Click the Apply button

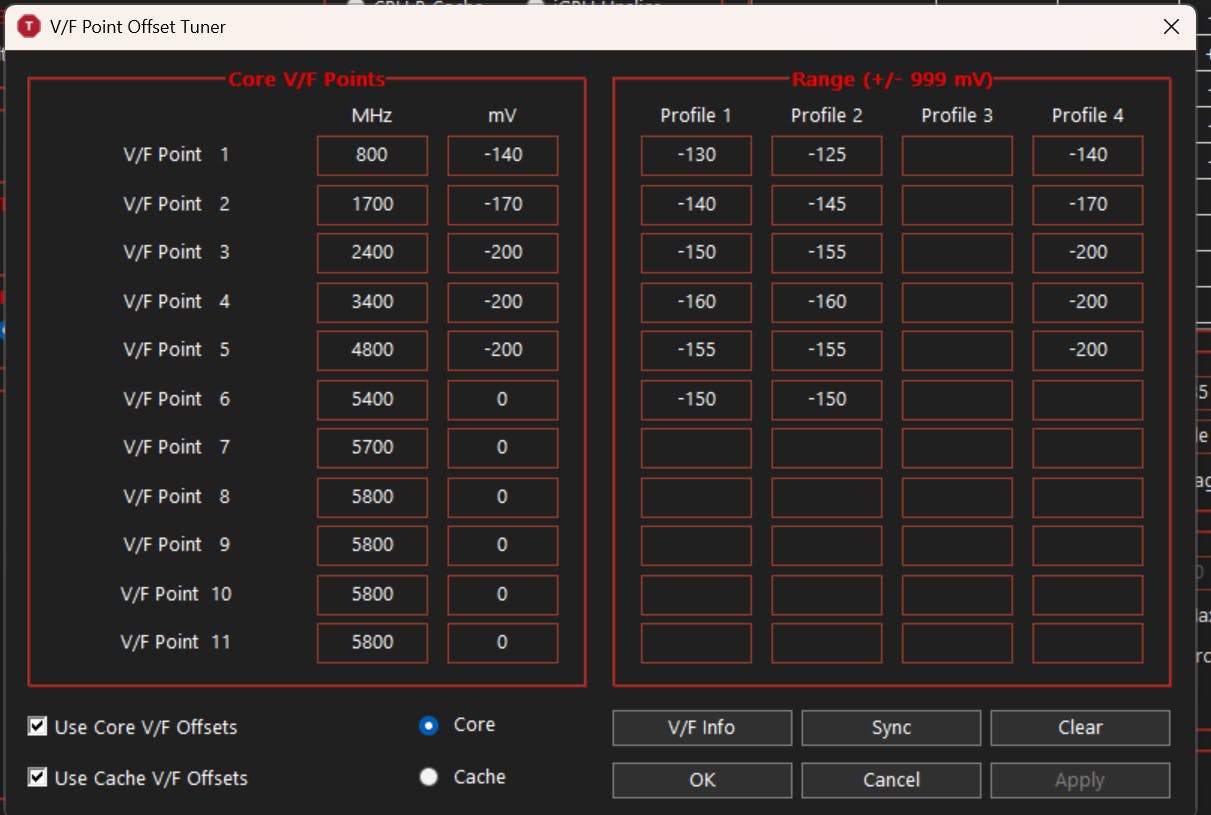(x=1080, y=780)
